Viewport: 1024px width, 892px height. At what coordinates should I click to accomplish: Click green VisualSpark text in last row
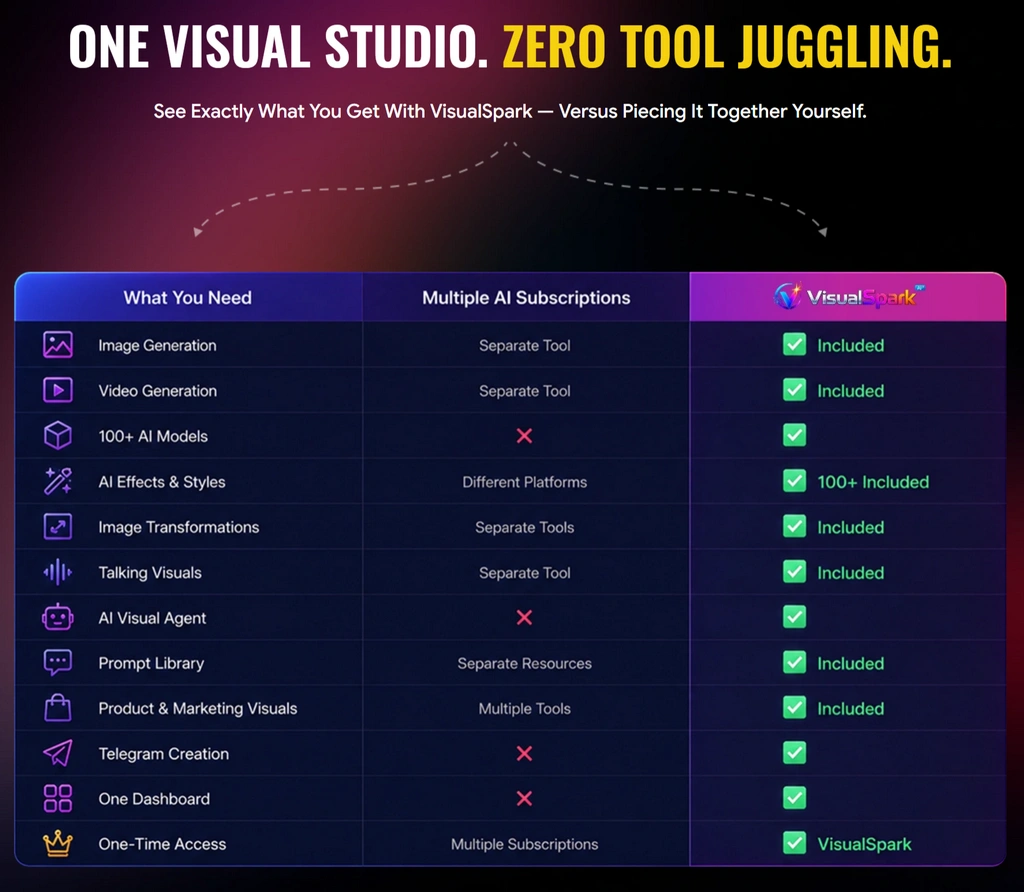(x=864, y=844)
